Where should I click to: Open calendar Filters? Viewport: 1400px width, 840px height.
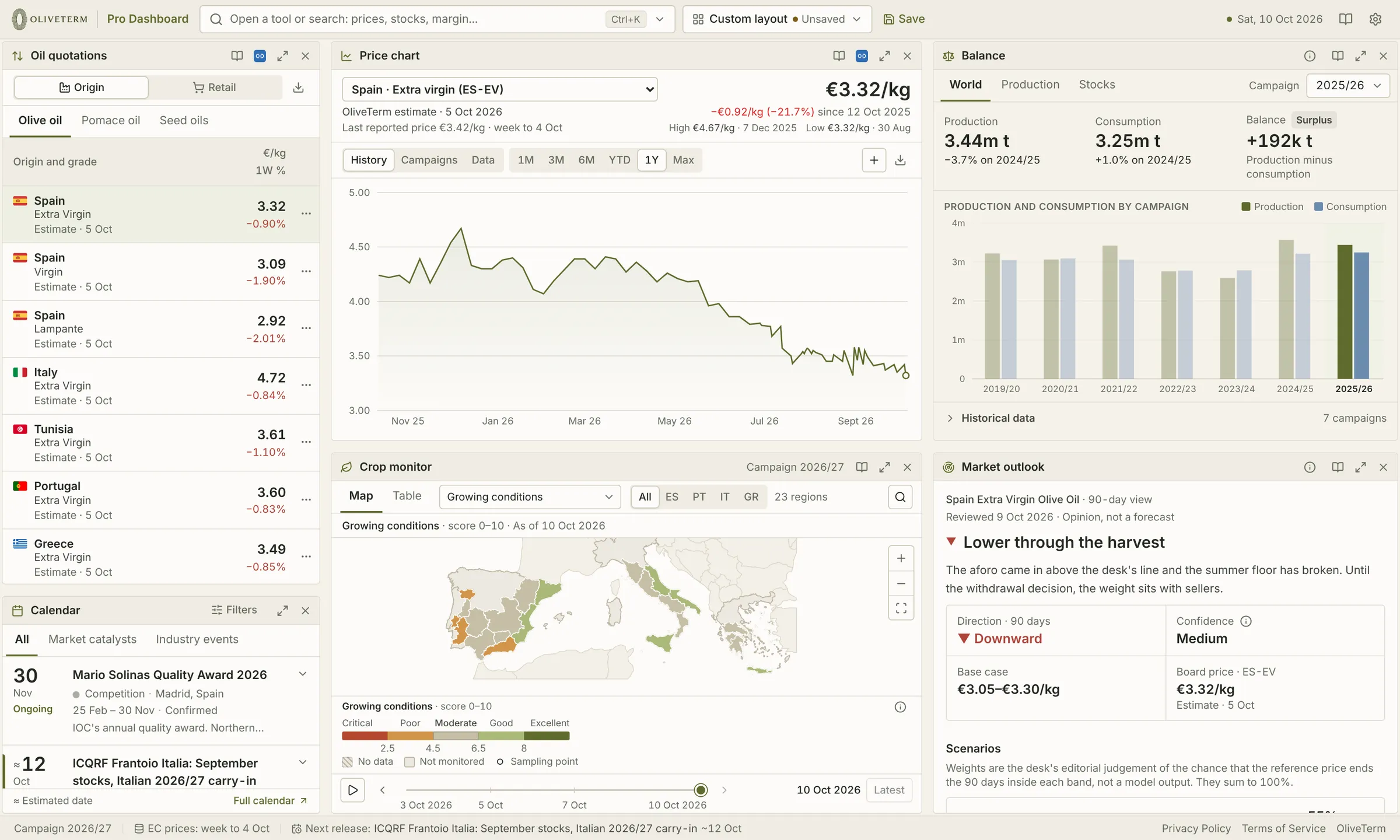(234, 610)
